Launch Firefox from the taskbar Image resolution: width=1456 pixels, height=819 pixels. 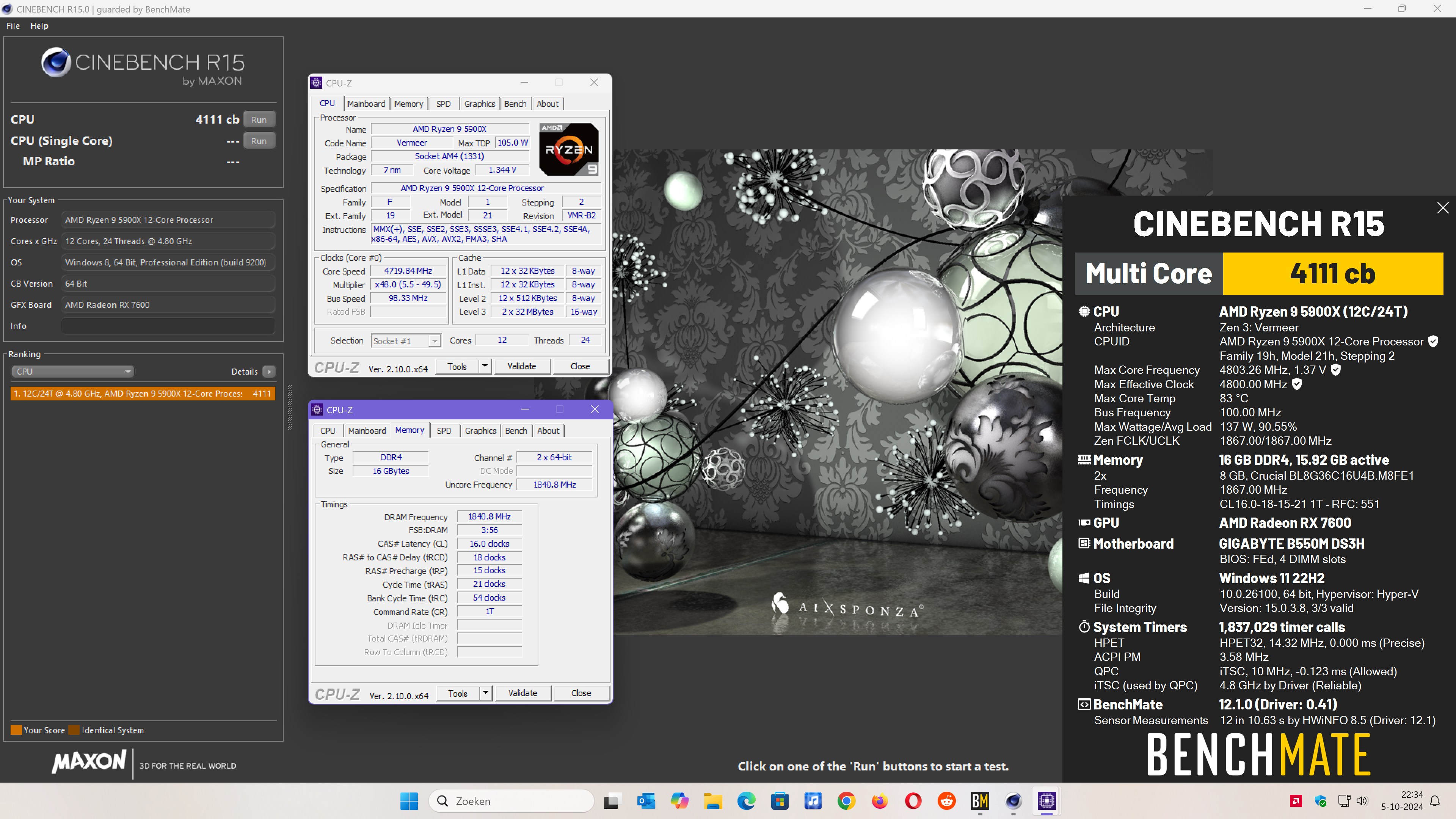tap(880, 801)
